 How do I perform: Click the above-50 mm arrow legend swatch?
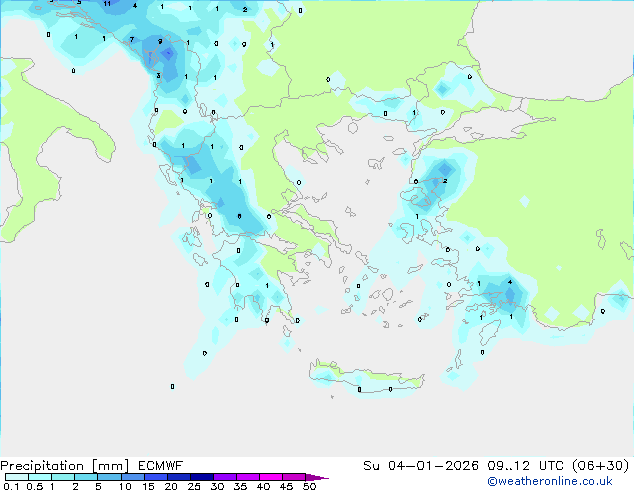pos(315,478)
